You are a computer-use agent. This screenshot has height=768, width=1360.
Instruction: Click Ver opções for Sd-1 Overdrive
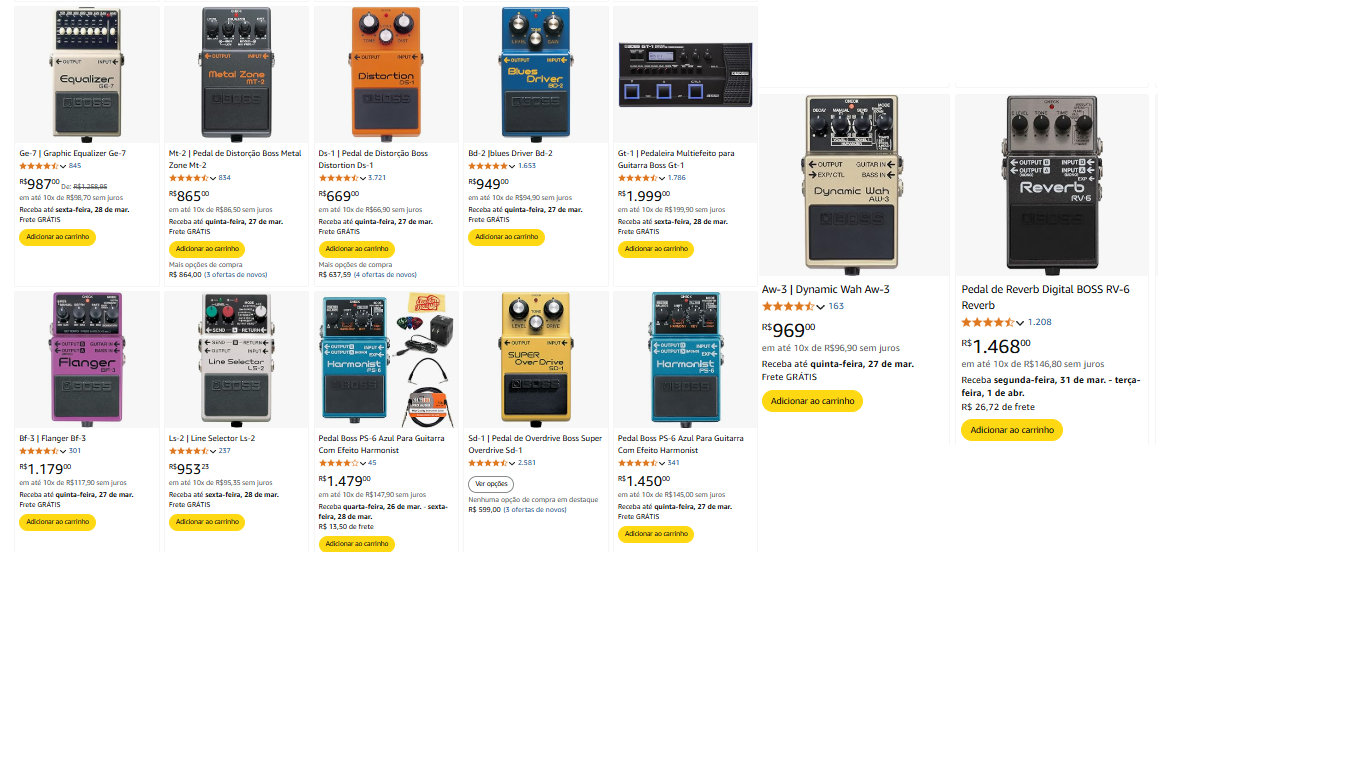[x=491, y=484]
